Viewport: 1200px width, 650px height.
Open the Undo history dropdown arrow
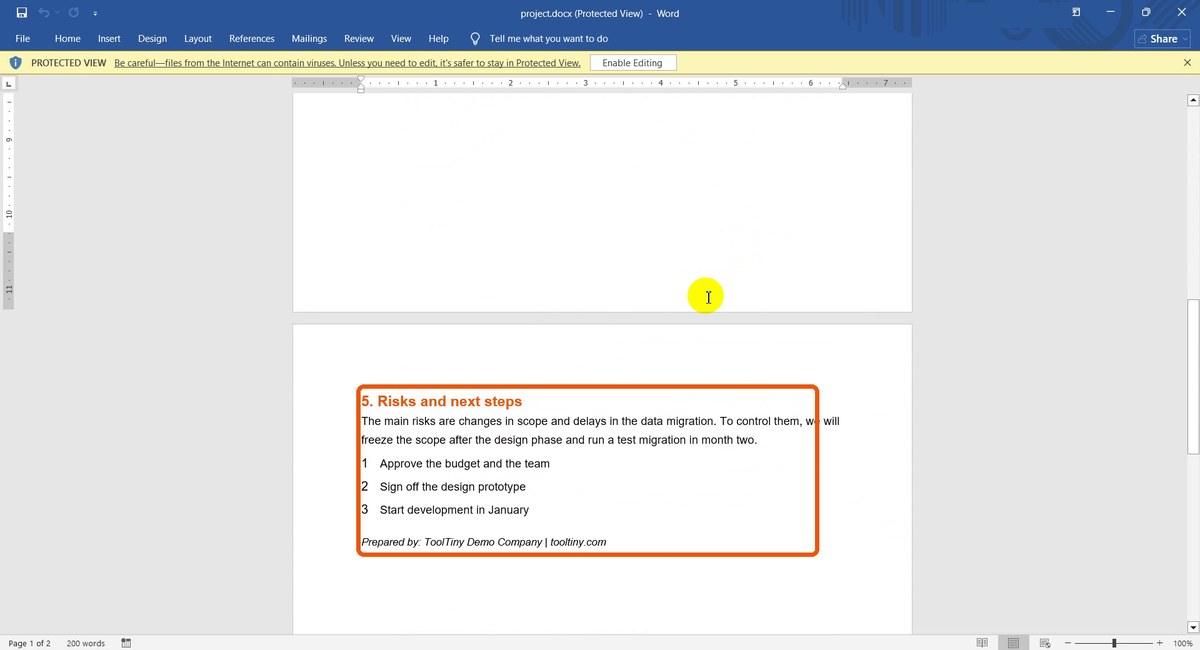pyautogui.click(x=57, y=14)
